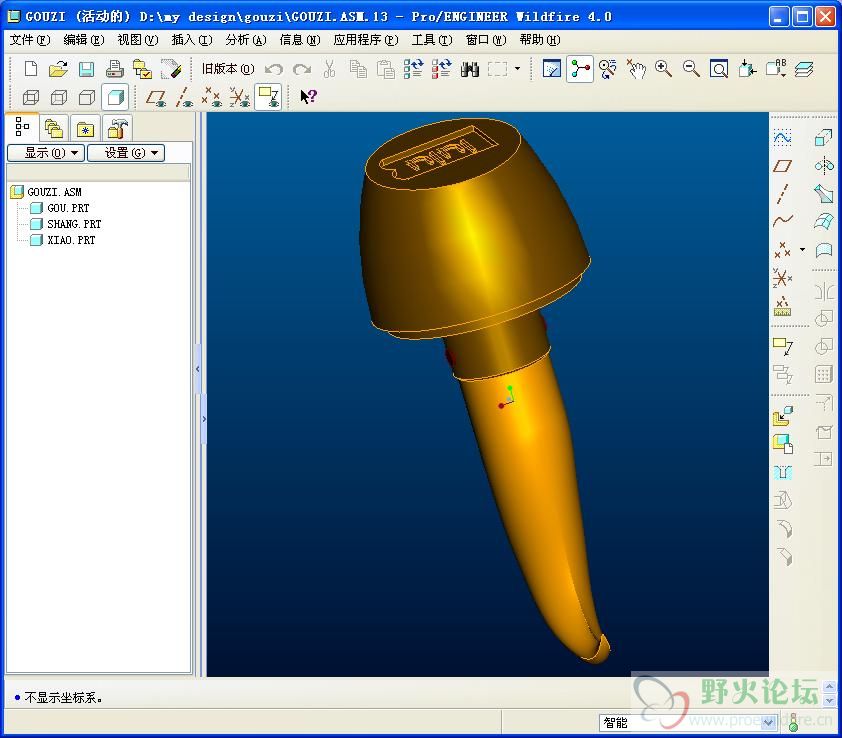The width and height of the screenshot is (842, 738).
Task: Open the 帮助(H) menu
Action: (540, 40)
